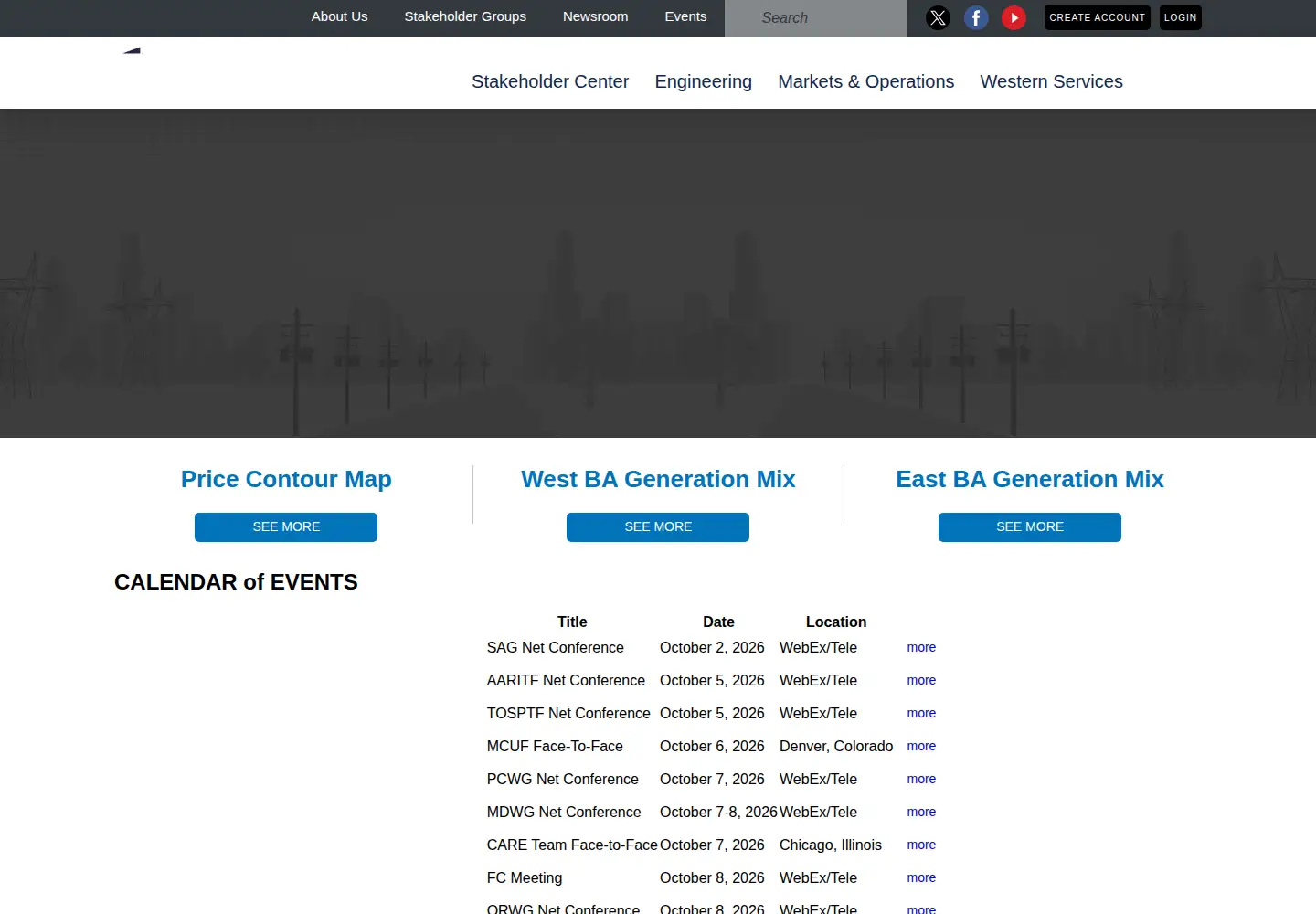
Task: Open the Events menu item
Action: 685,16
